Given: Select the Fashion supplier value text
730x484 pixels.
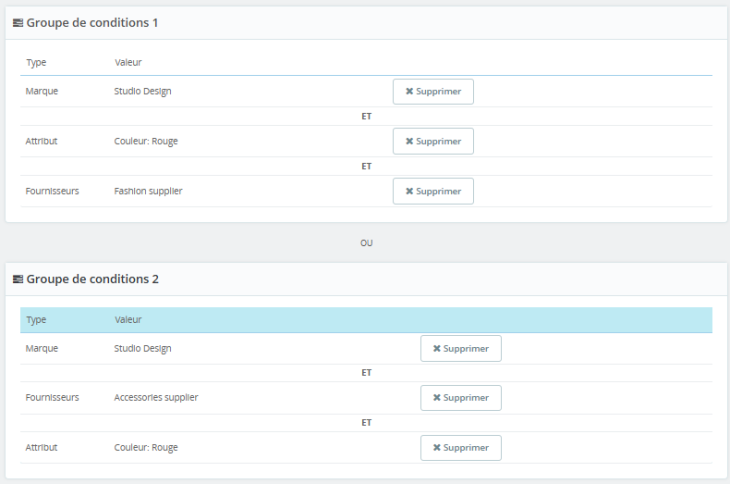Looking at the screenshot, I should [x=148, y=191].
